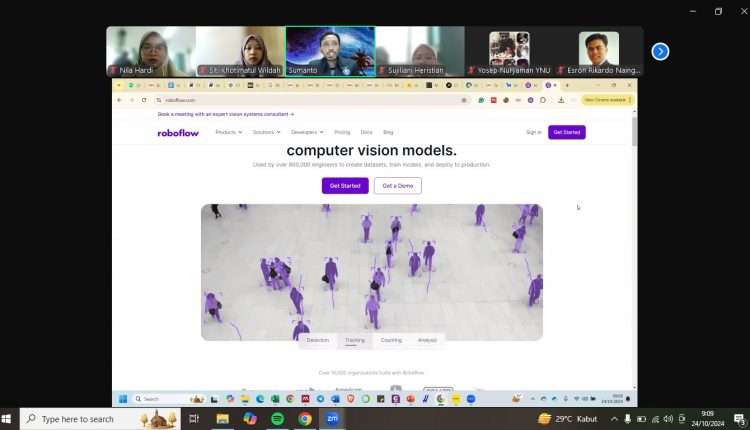
Task: Bookmark this page with the star icon
Action: [x=463, y=100]
